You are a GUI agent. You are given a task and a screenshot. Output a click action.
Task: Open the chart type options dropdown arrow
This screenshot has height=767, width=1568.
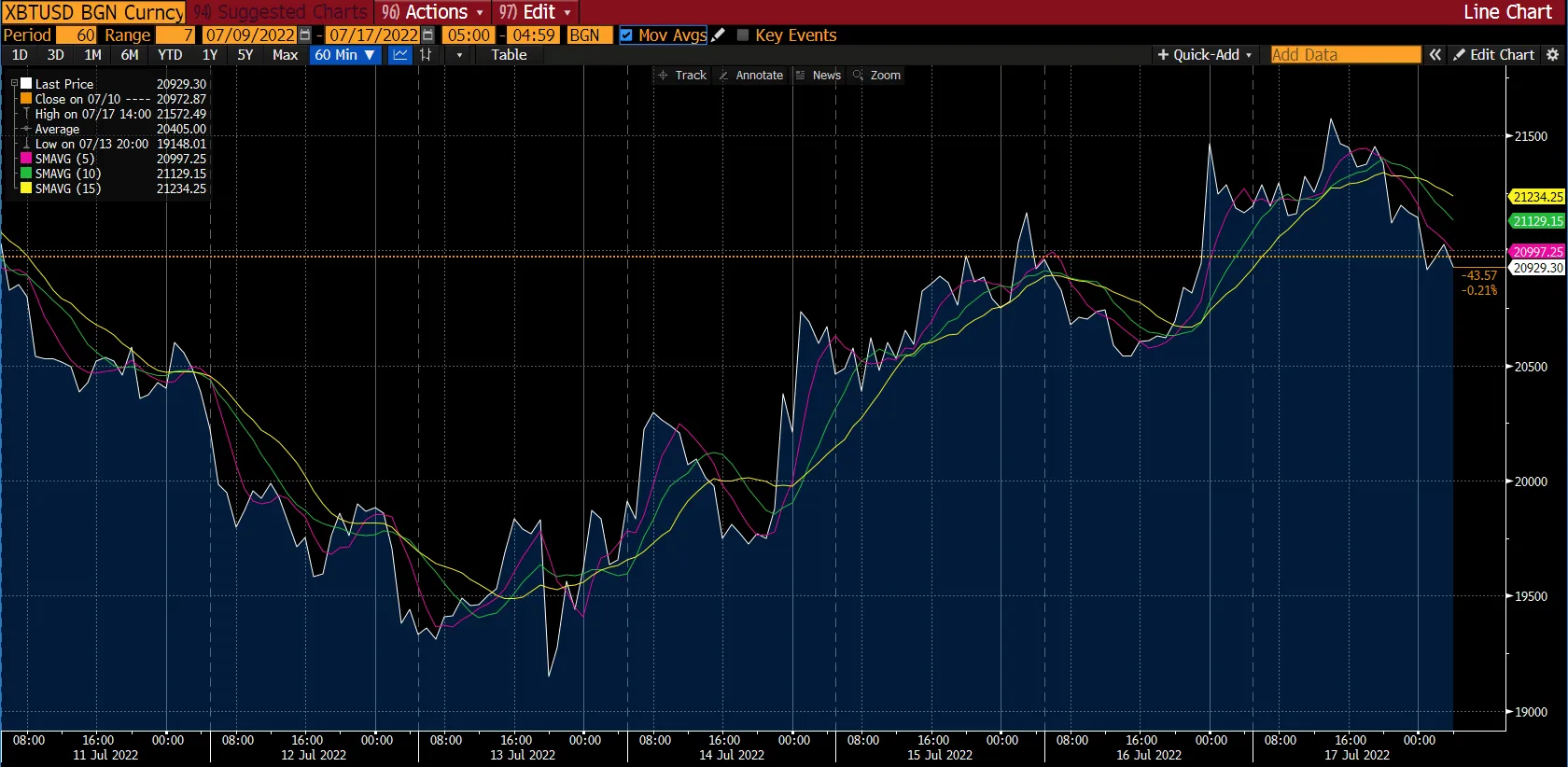point(459,55)
